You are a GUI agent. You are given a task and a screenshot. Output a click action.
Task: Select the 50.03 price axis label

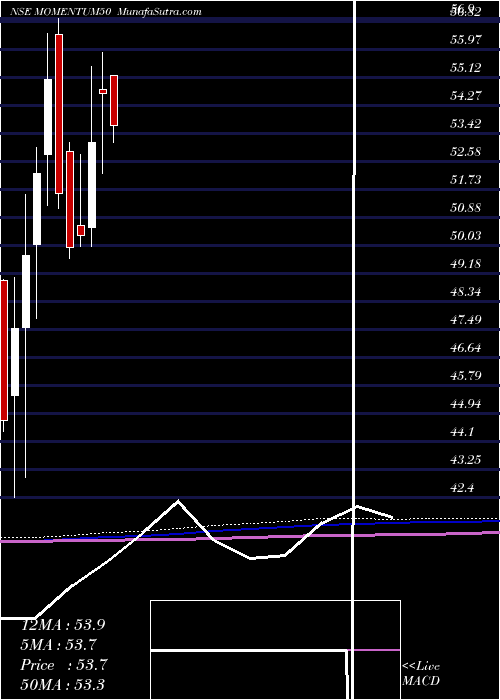466,236
